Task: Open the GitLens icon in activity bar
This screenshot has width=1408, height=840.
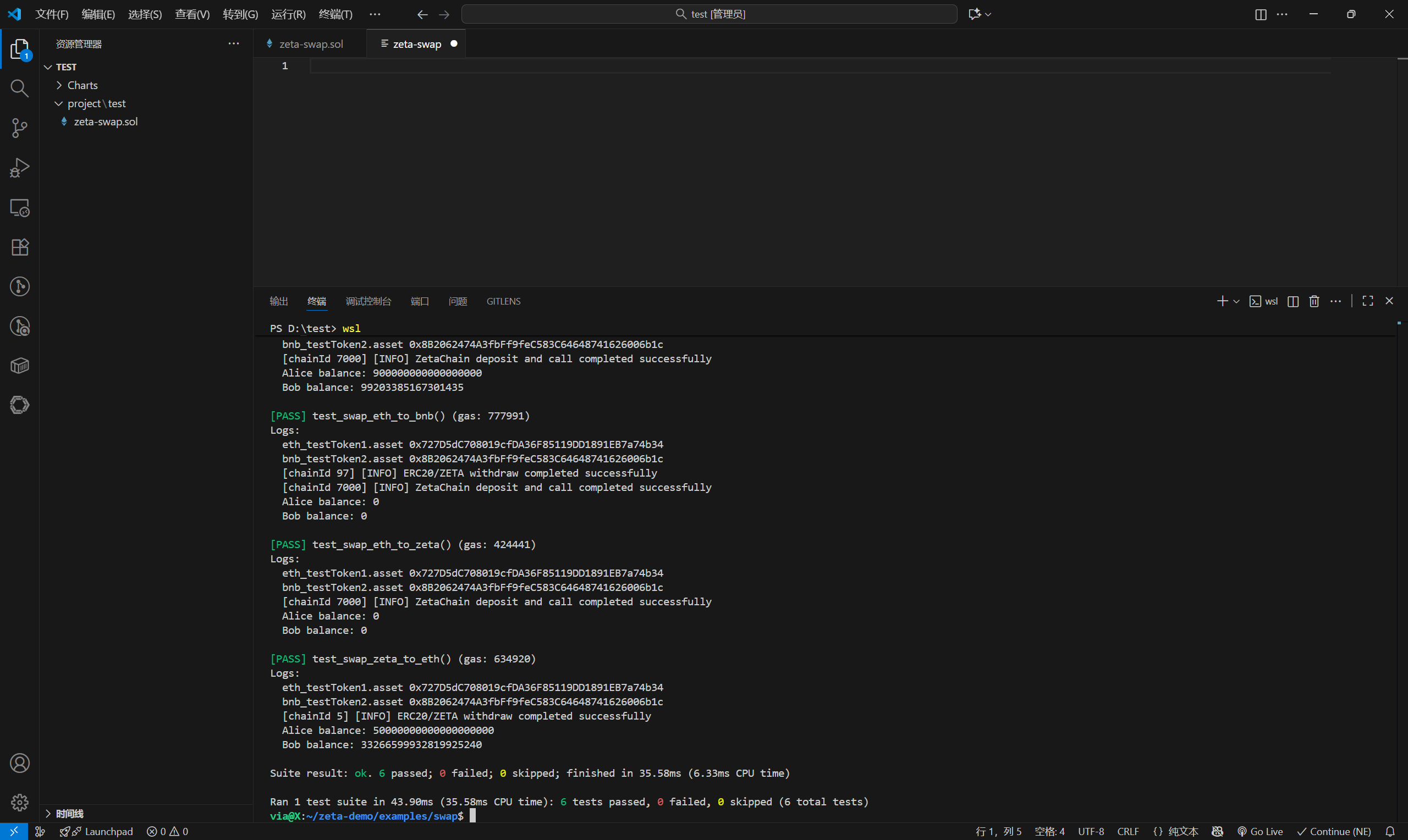Action: pos(20,286)
